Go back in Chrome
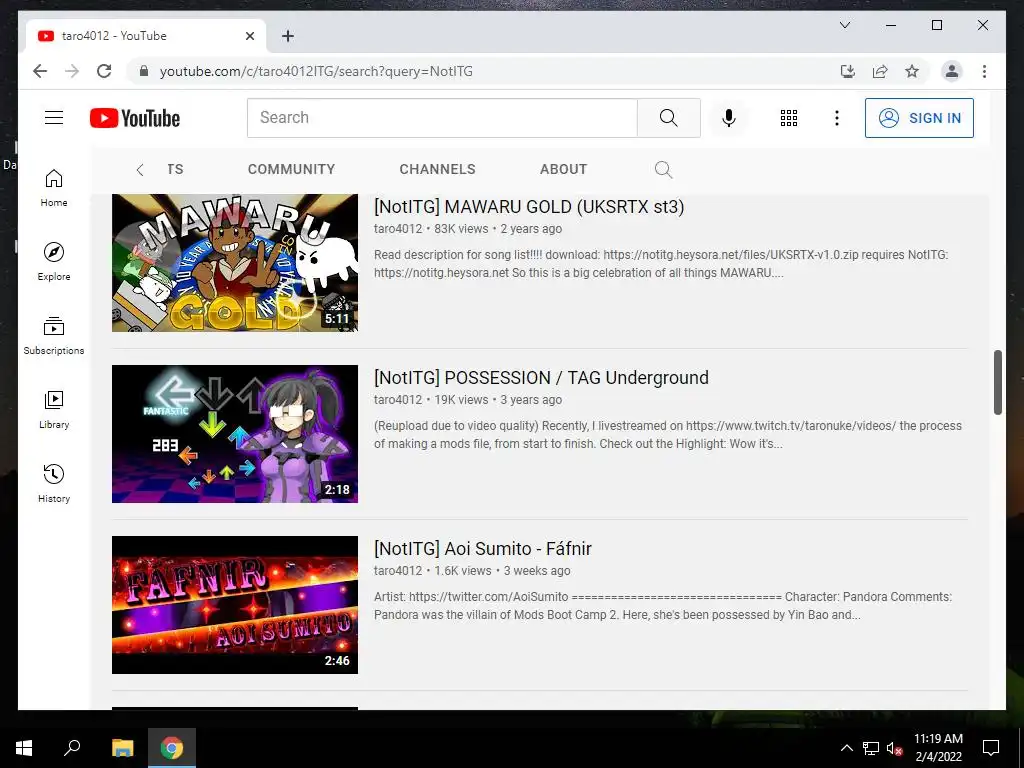The image size is (1024, 768). 40,71
